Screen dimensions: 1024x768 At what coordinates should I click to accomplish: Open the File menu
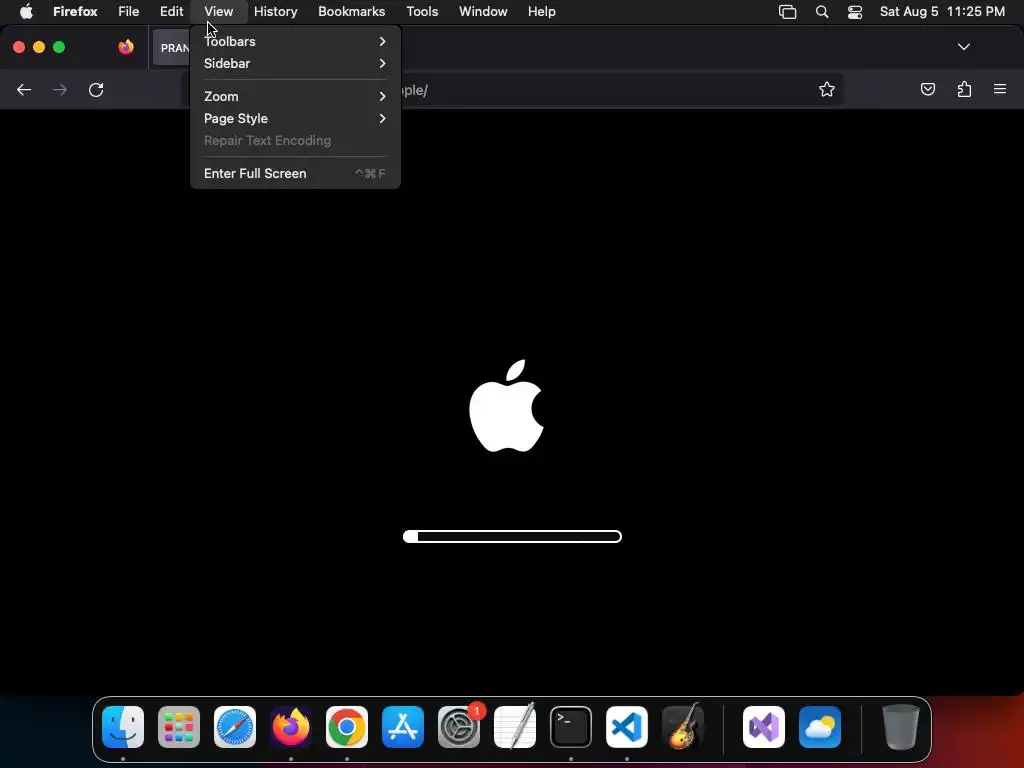[x=129, y=12]
